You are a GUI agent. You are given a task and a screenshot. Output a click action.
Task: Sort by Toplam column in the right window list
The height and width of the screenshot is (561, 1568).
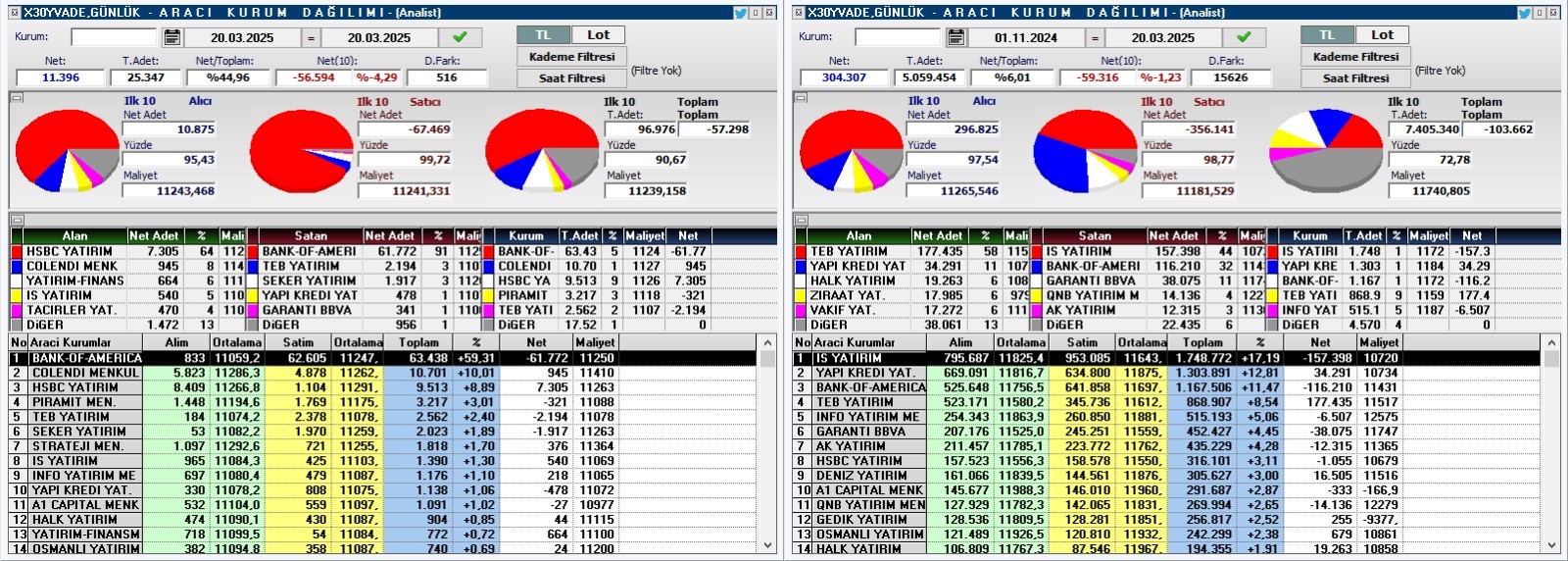(1202, 343)
